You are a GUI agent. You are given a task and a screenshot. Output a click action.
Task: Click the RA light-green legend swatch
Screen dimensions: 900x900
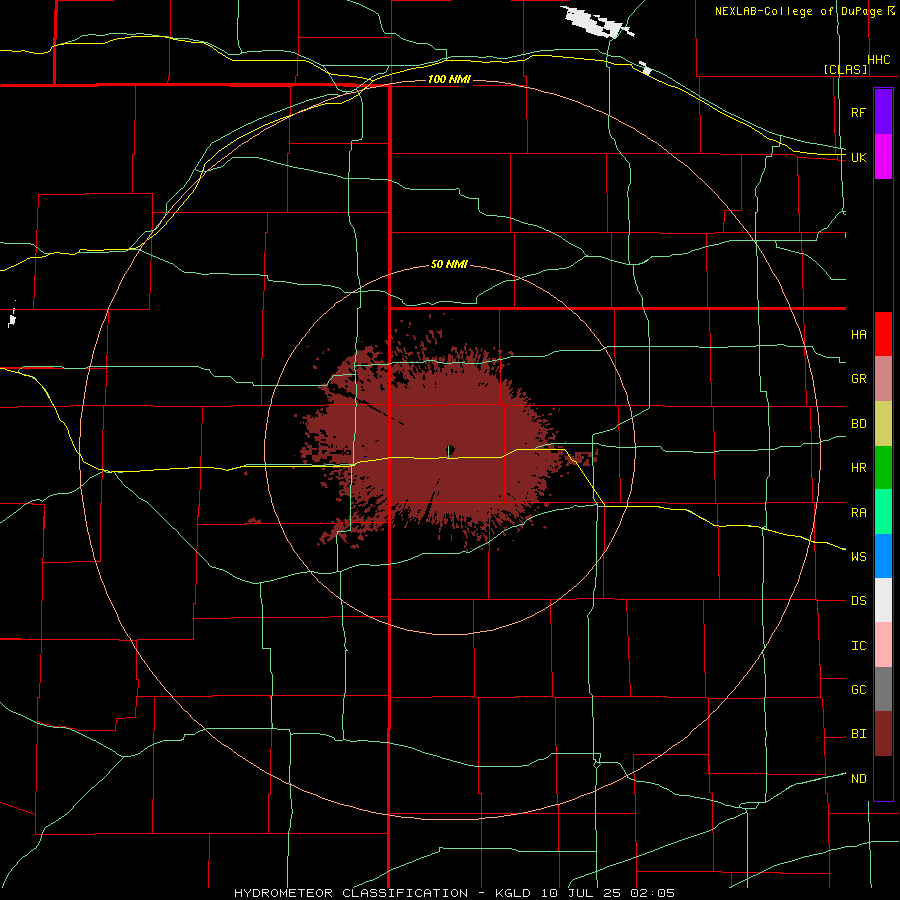883,512
